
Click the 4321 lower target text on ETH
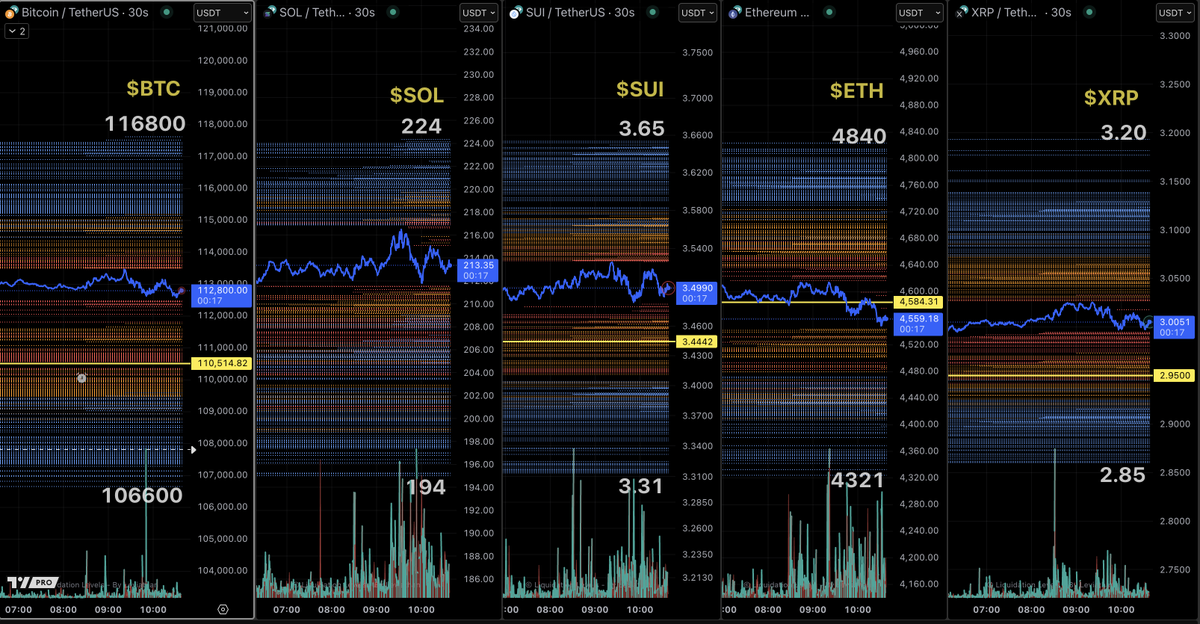click(x=857, y=480)
